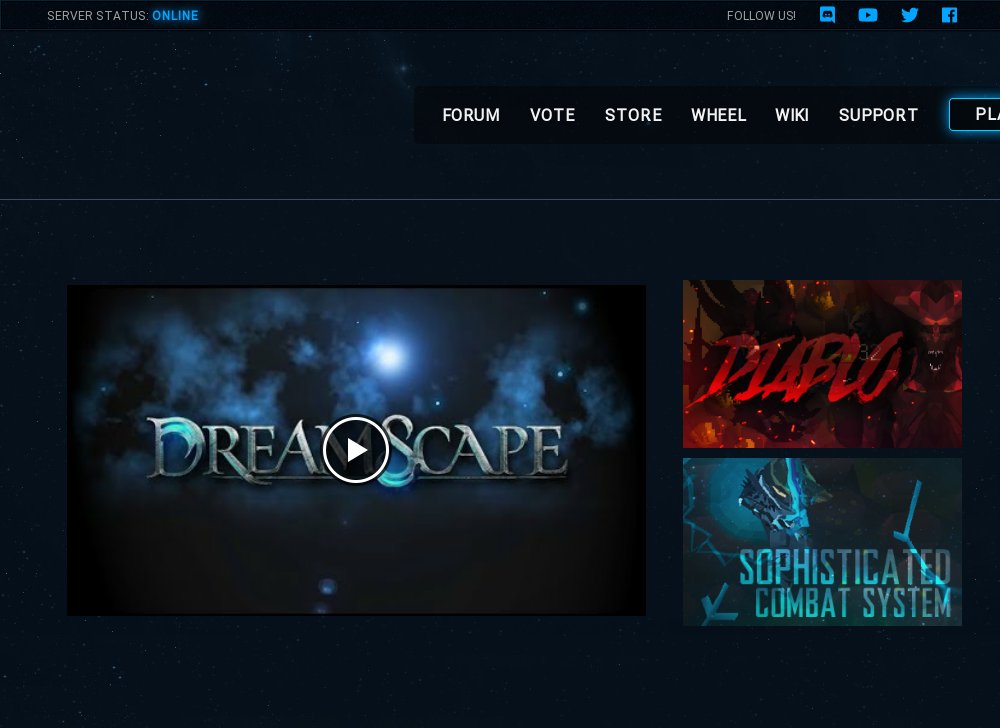This screenshot has width=1000, height=728.
Task: Open the Support page
Action: 878,115
